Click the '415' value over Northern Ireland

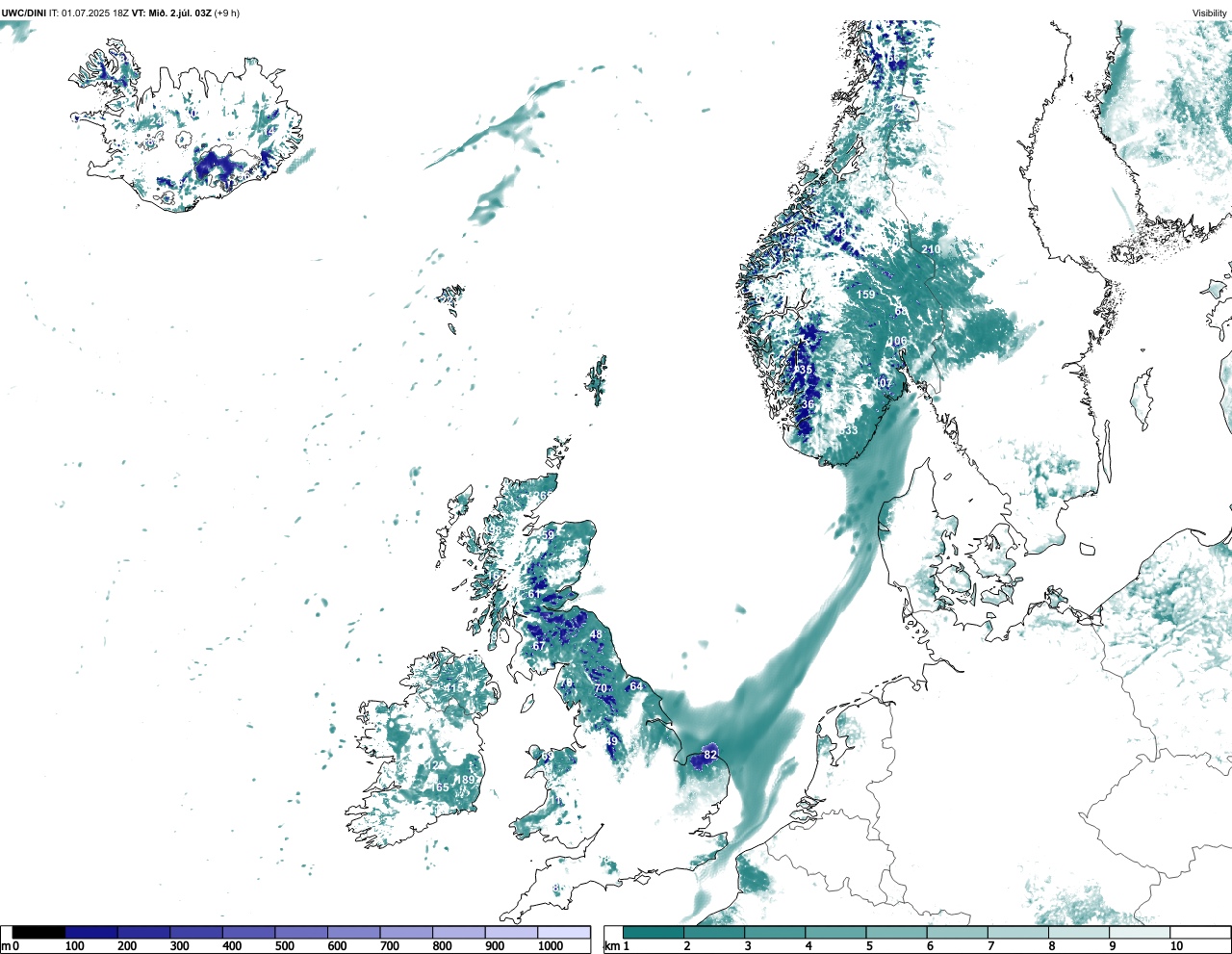453,688
